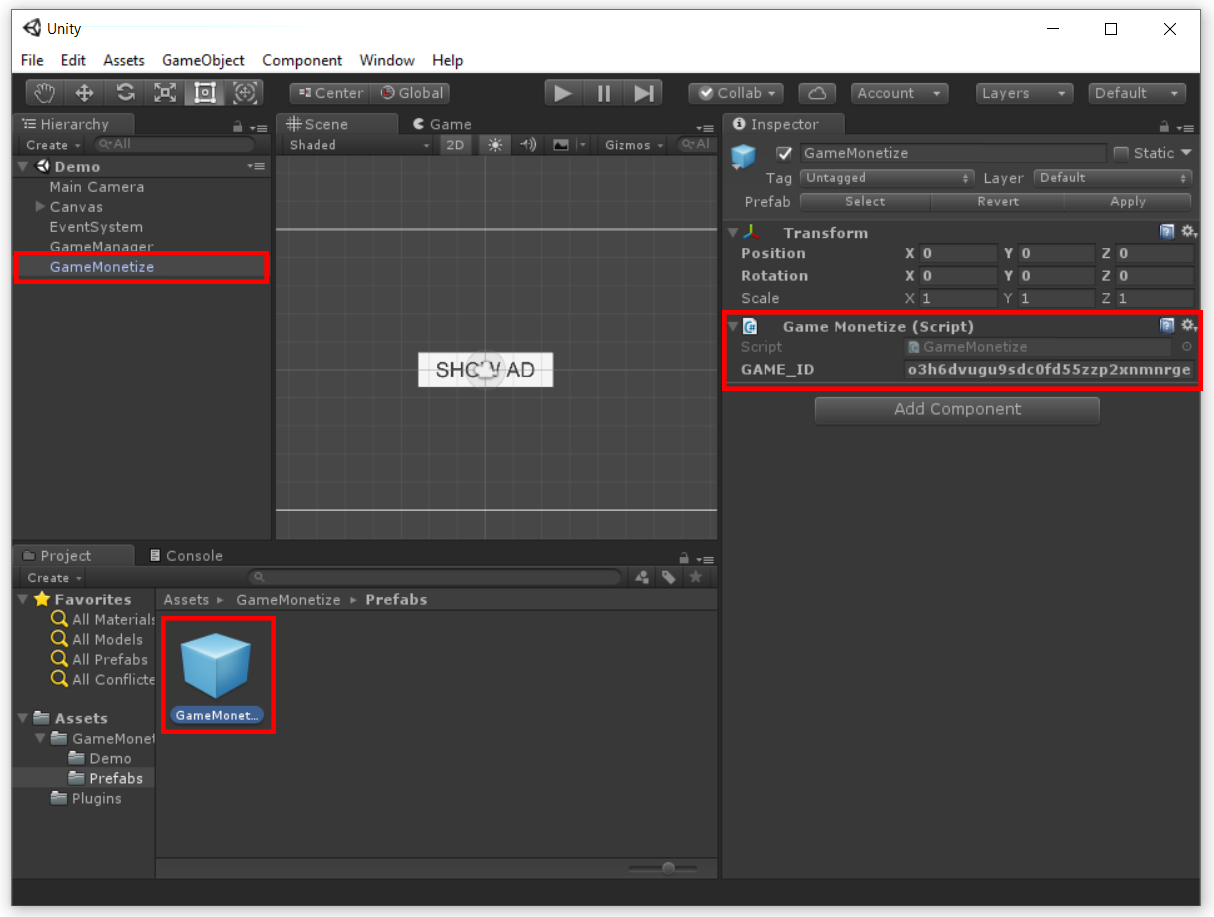
Task: Collapse Game Monetize script component
Action: click(x=733, y=327)
